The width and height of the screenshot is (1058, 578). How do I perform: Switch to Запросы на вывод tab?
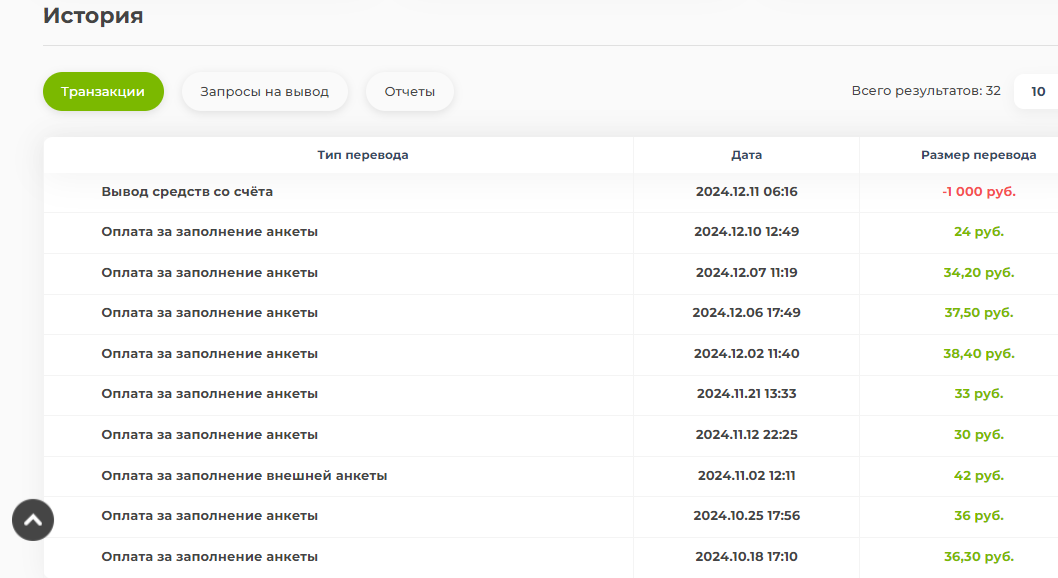pyautogui.click(x=264, y=92)
